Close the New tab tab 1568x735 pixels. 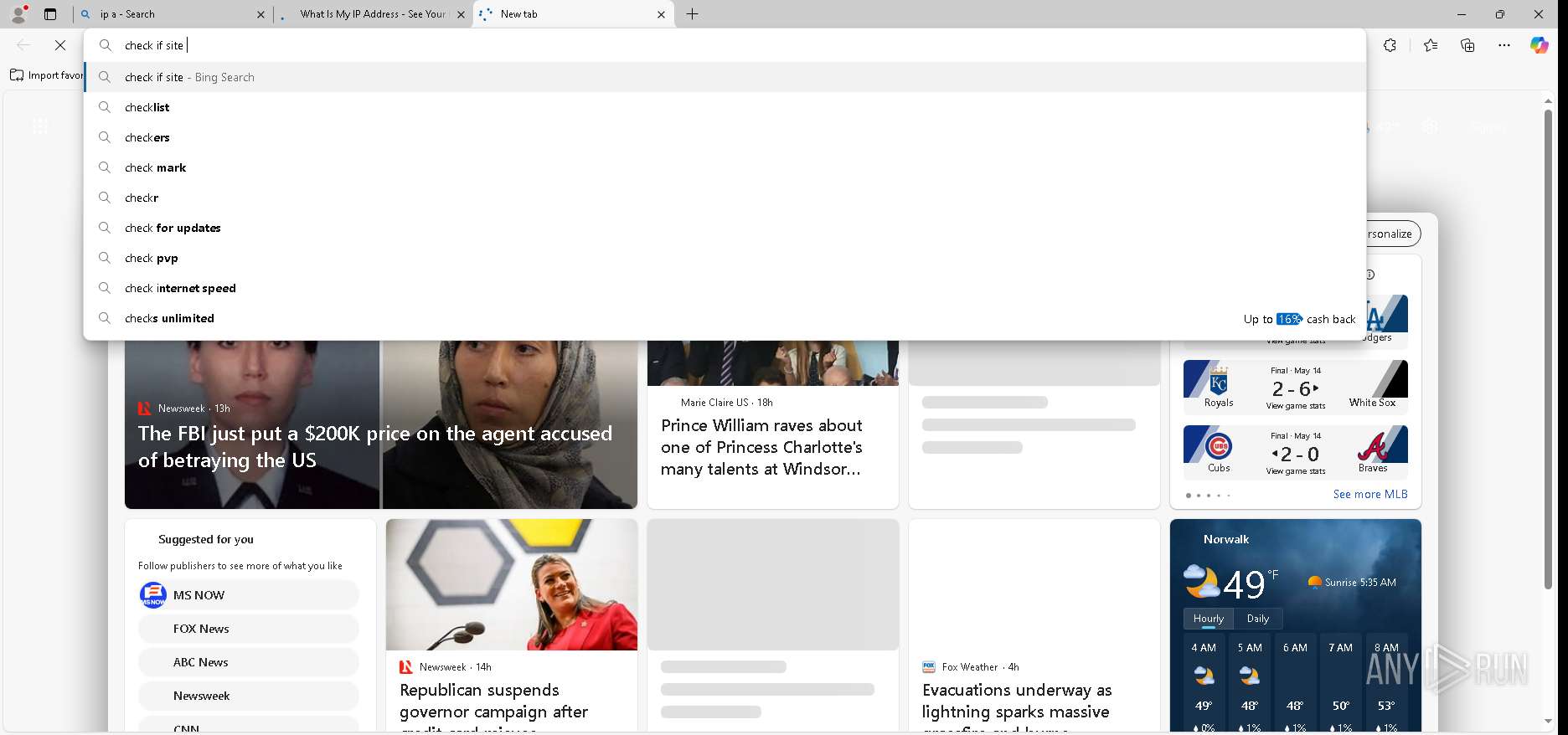[x=661, y=14]
